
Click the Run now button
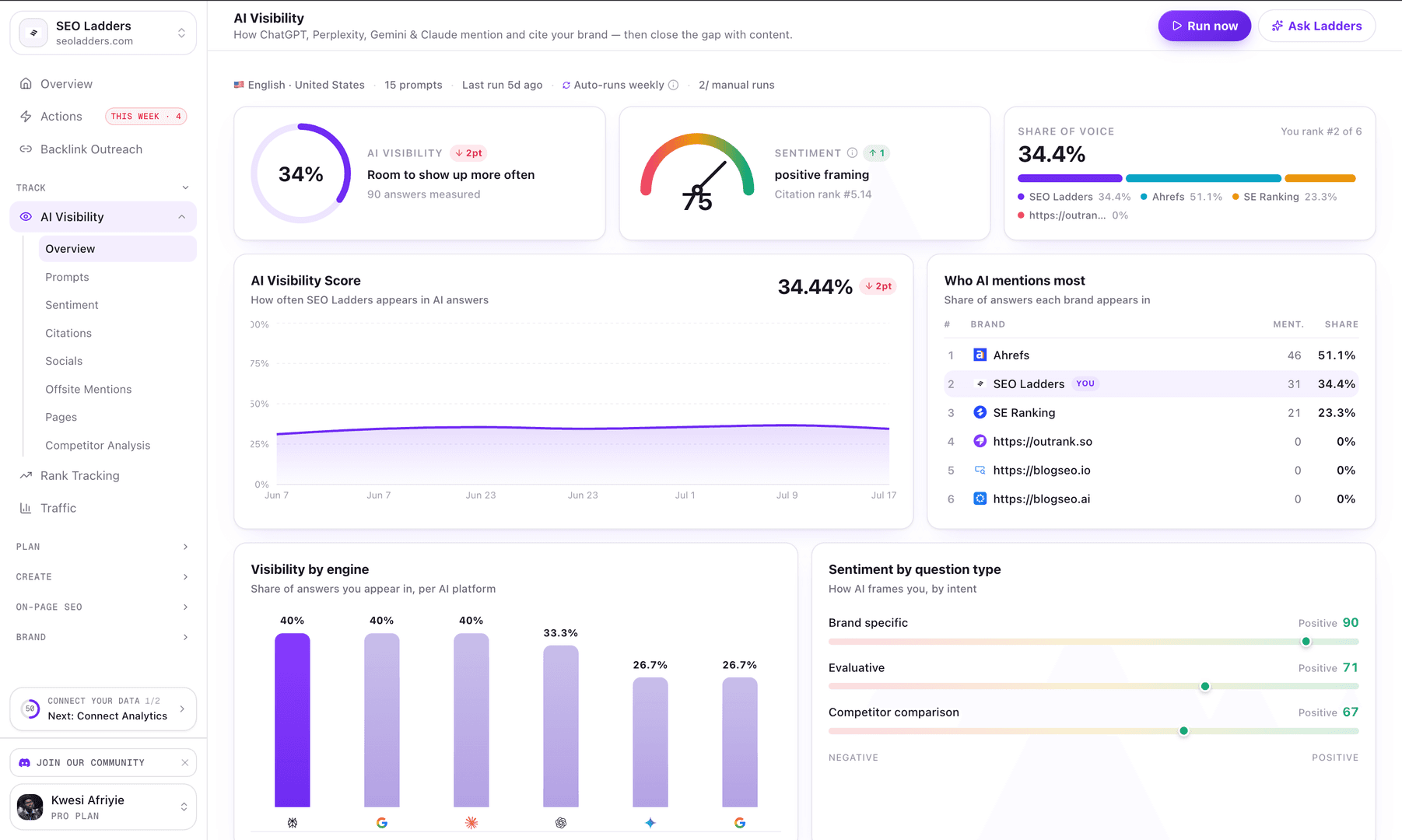[x=1204, y=26]
